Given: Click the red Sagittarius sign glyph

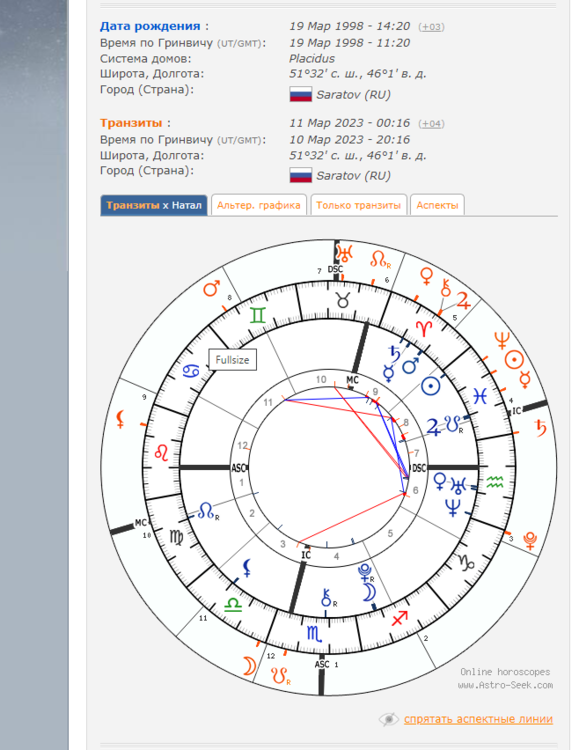Looking at the screenshot, I should (400, 618).
